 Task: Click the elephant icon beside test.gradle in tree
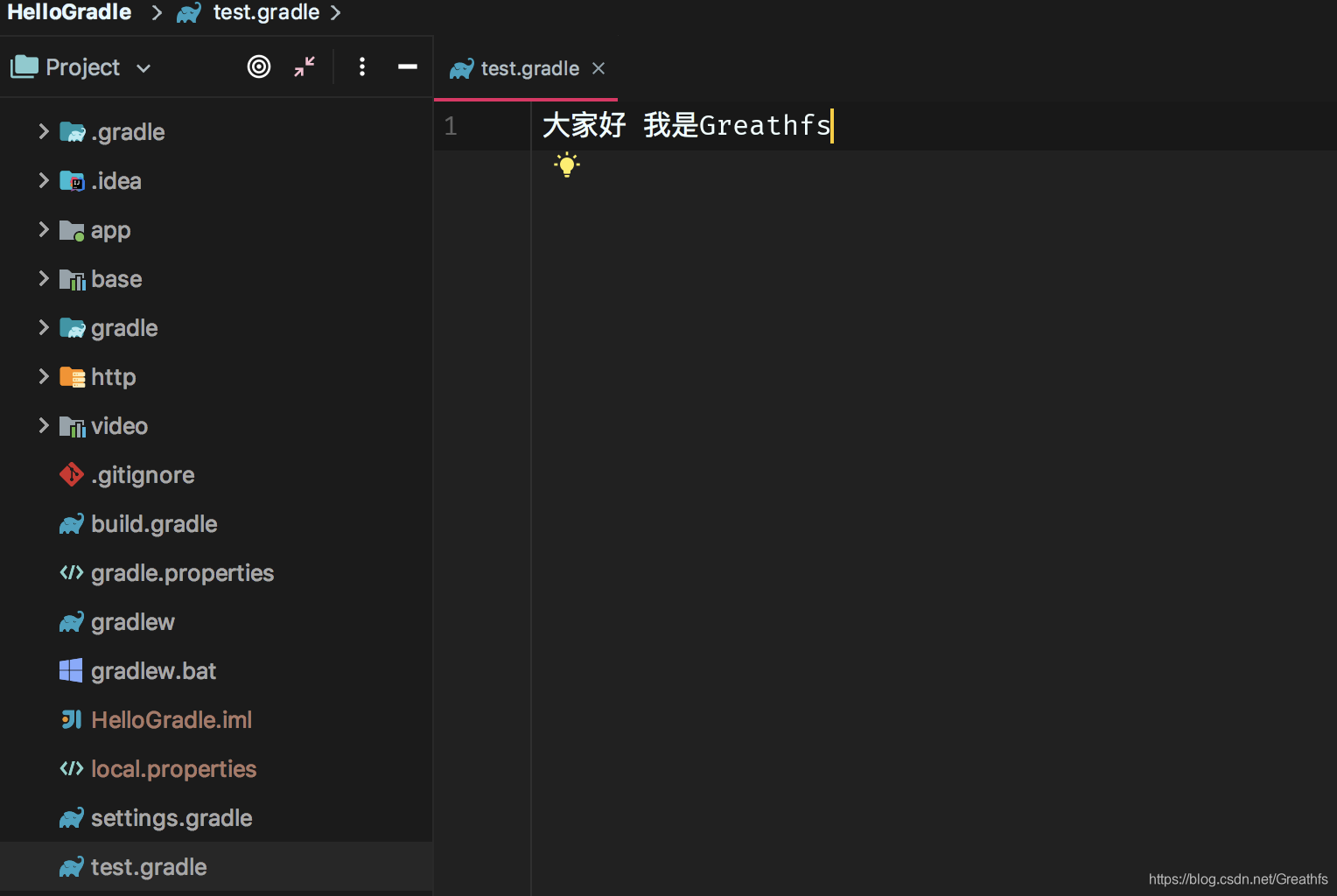click(72, 867)
